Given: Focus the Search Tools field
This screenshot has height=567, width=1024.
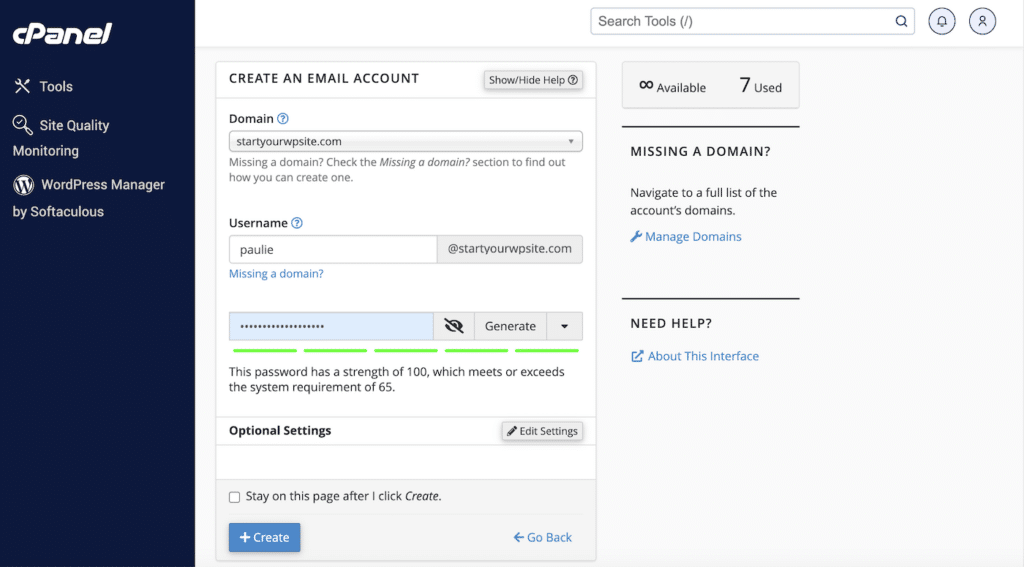Looking at the screenshot, I should pyautogui.click(x=752, y=21).
